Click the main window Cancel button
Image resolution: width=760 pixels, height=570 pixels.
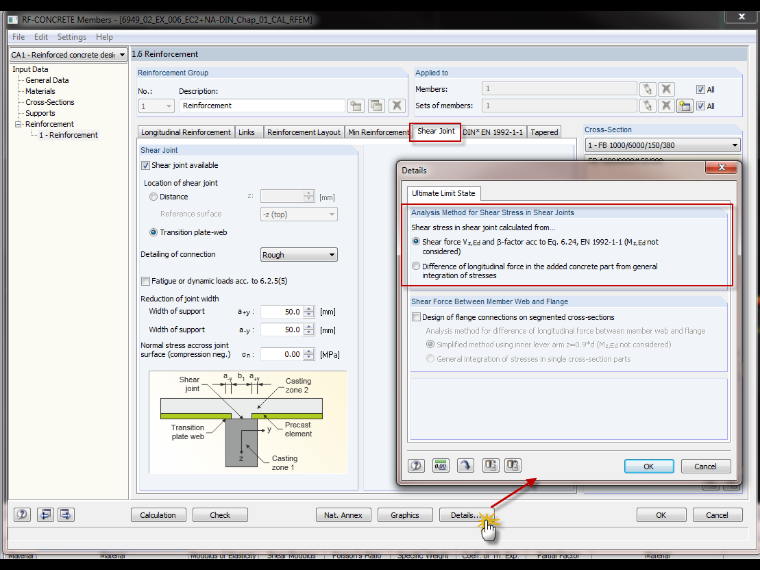point(717,515)
